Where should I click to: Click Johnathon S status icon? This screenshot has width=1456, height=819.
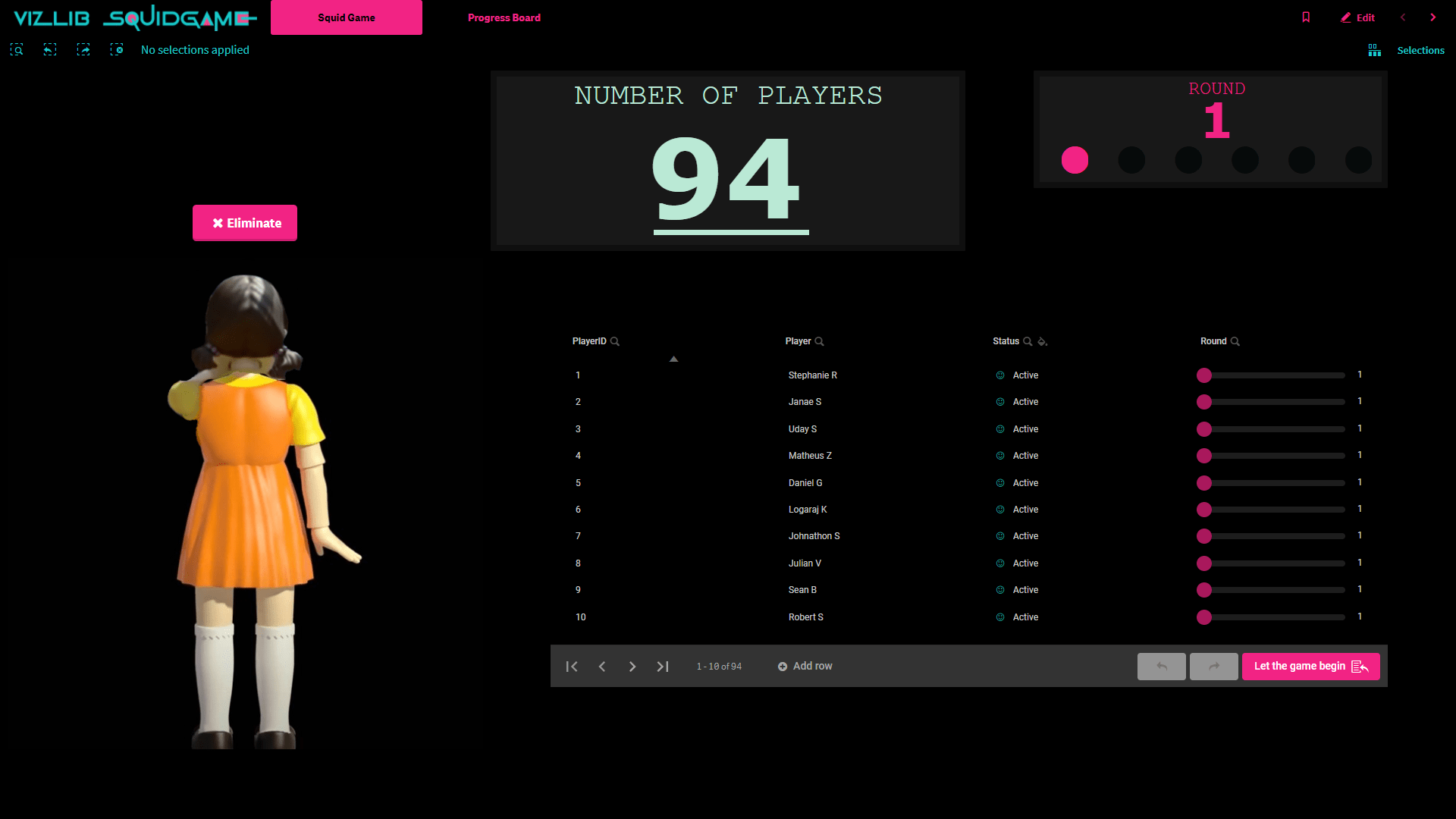1000,536
